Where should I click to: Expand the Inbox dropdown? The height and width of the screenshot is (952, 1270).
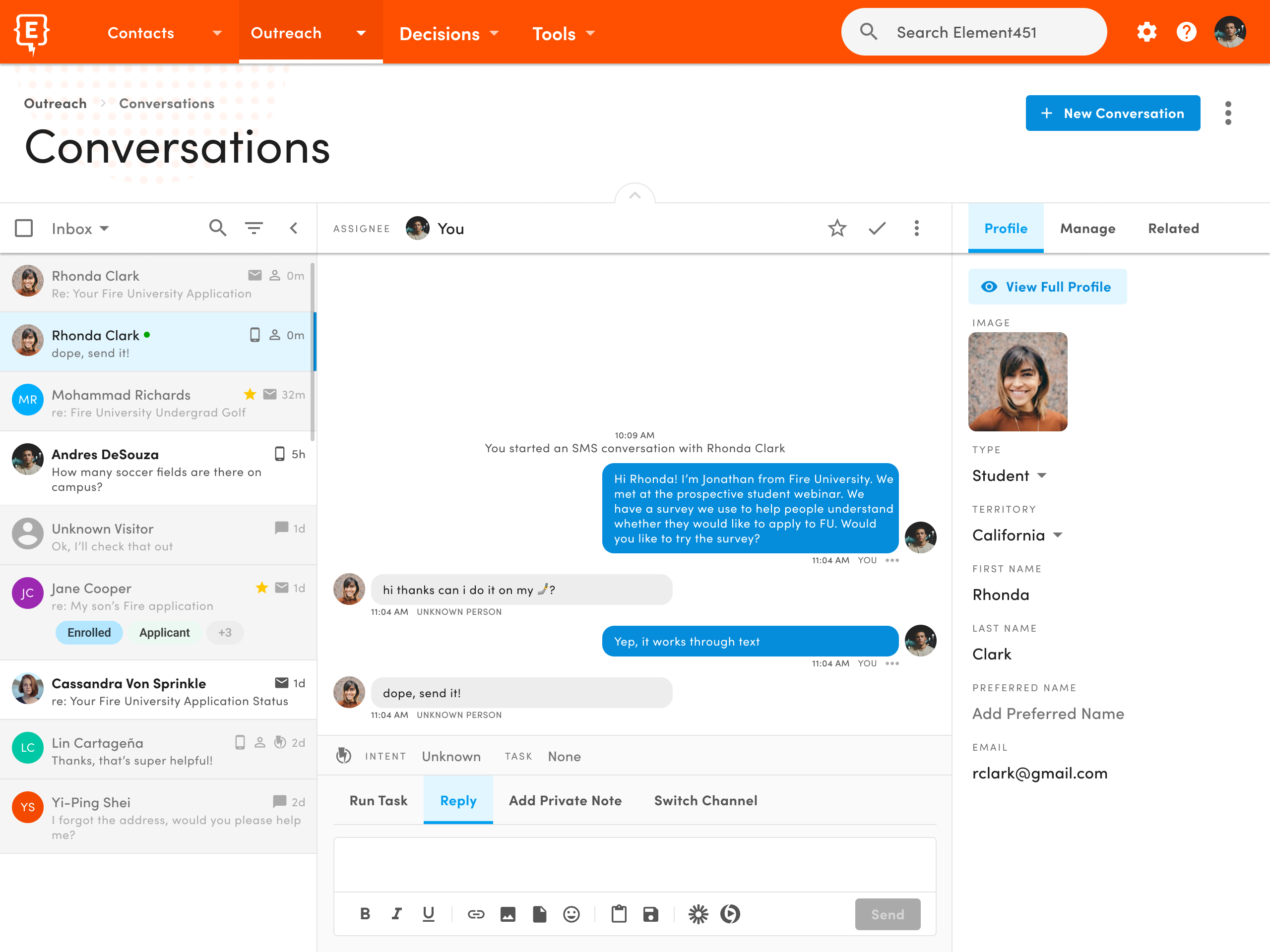point(80,229)
